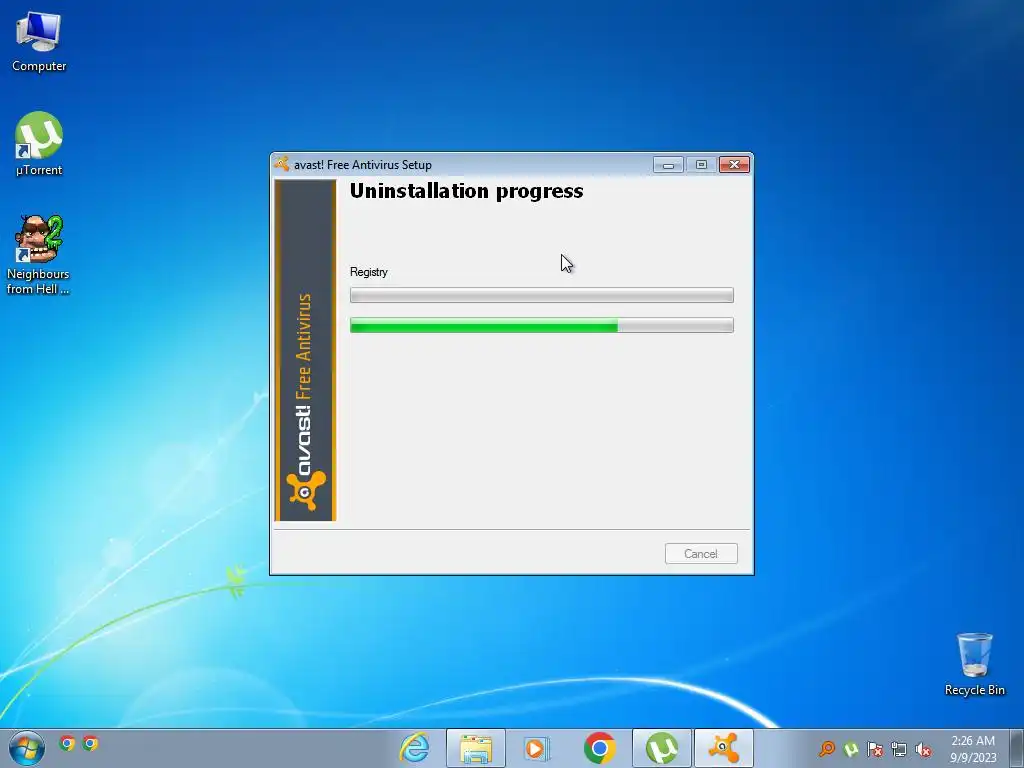Click the Uninstallation progress heading
This screenshot has height=768, width=1024.
tap(466, 191)
